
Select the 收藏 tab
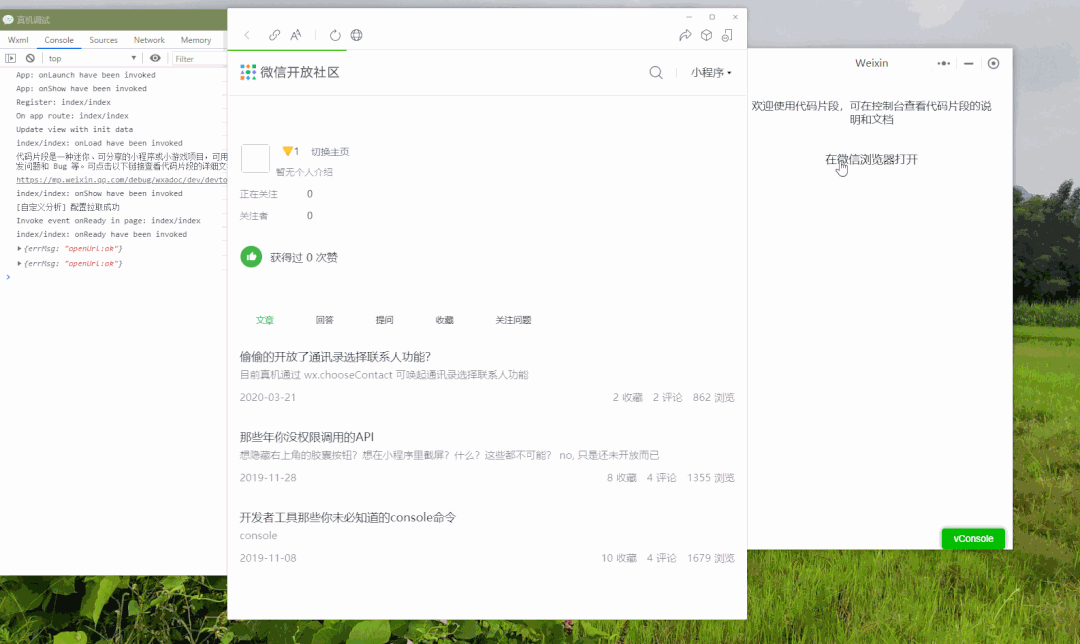point(444,320)
